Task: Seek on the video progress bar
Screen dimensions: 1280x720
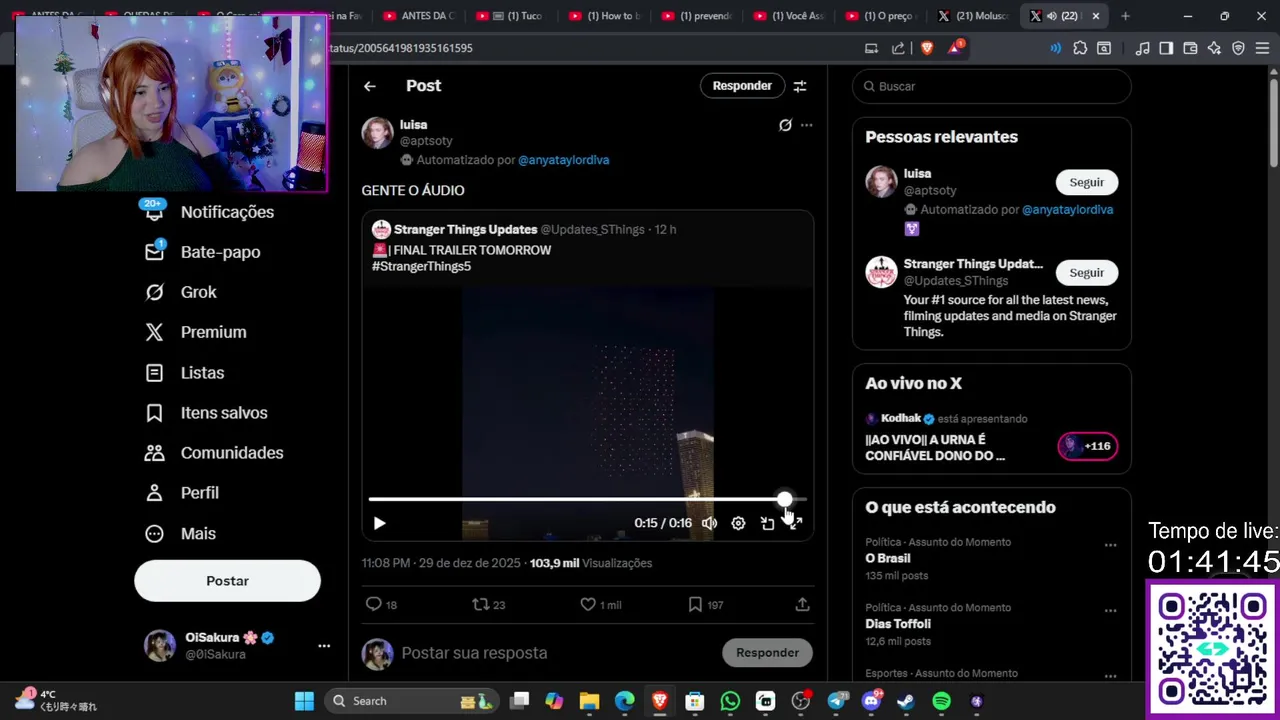Action: 587,498
